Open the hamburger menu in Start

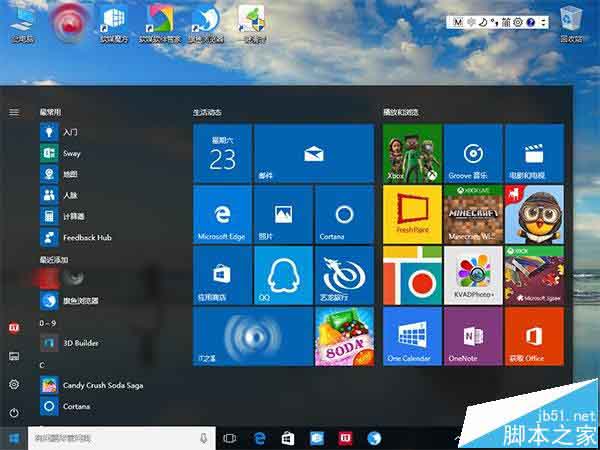[x=14, y=112]
